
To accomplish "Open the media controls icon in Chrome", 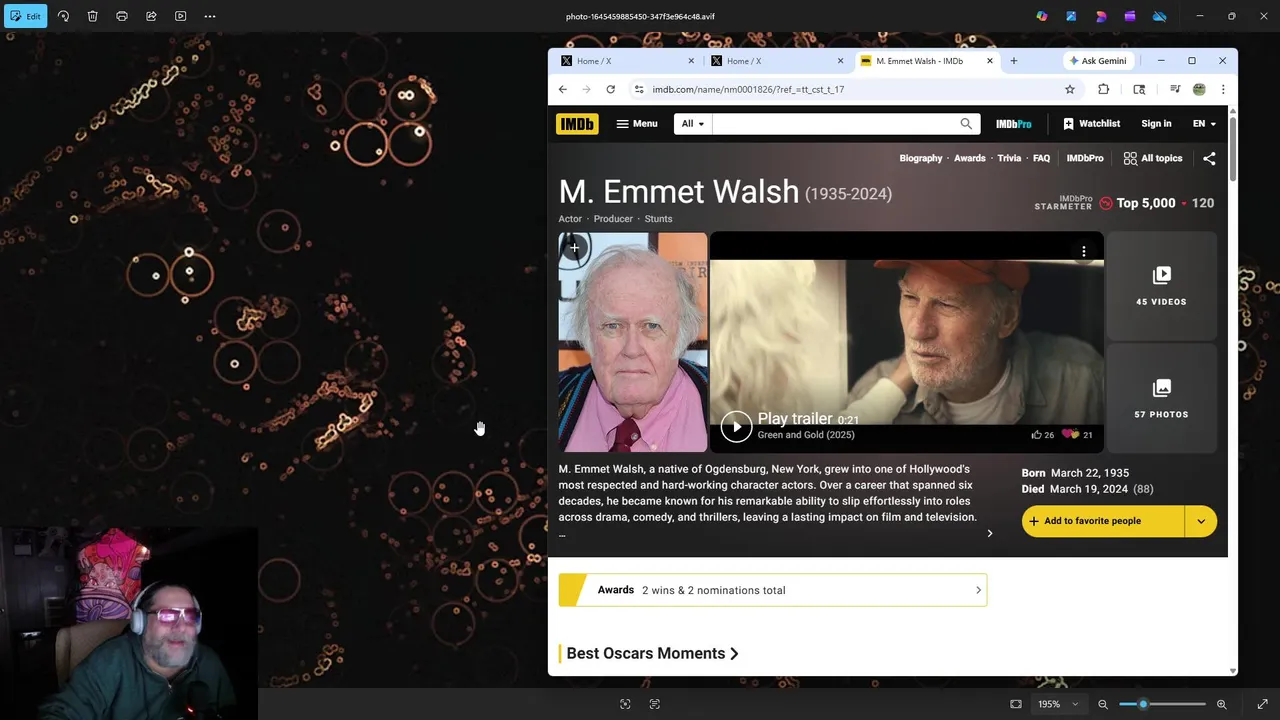I will coord(1175,89).
